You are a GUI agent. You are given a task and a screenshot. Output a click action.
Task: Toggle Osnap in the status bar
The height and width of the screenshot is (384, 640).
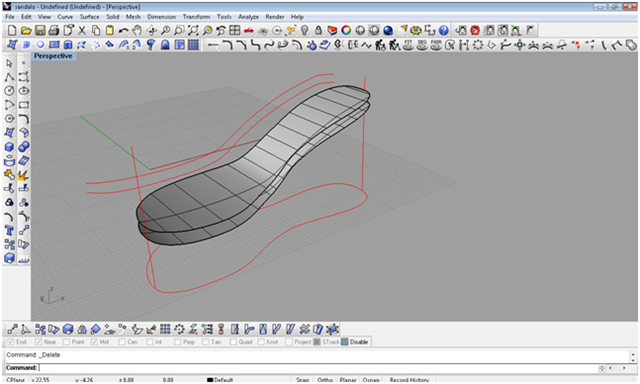point(371,380)
